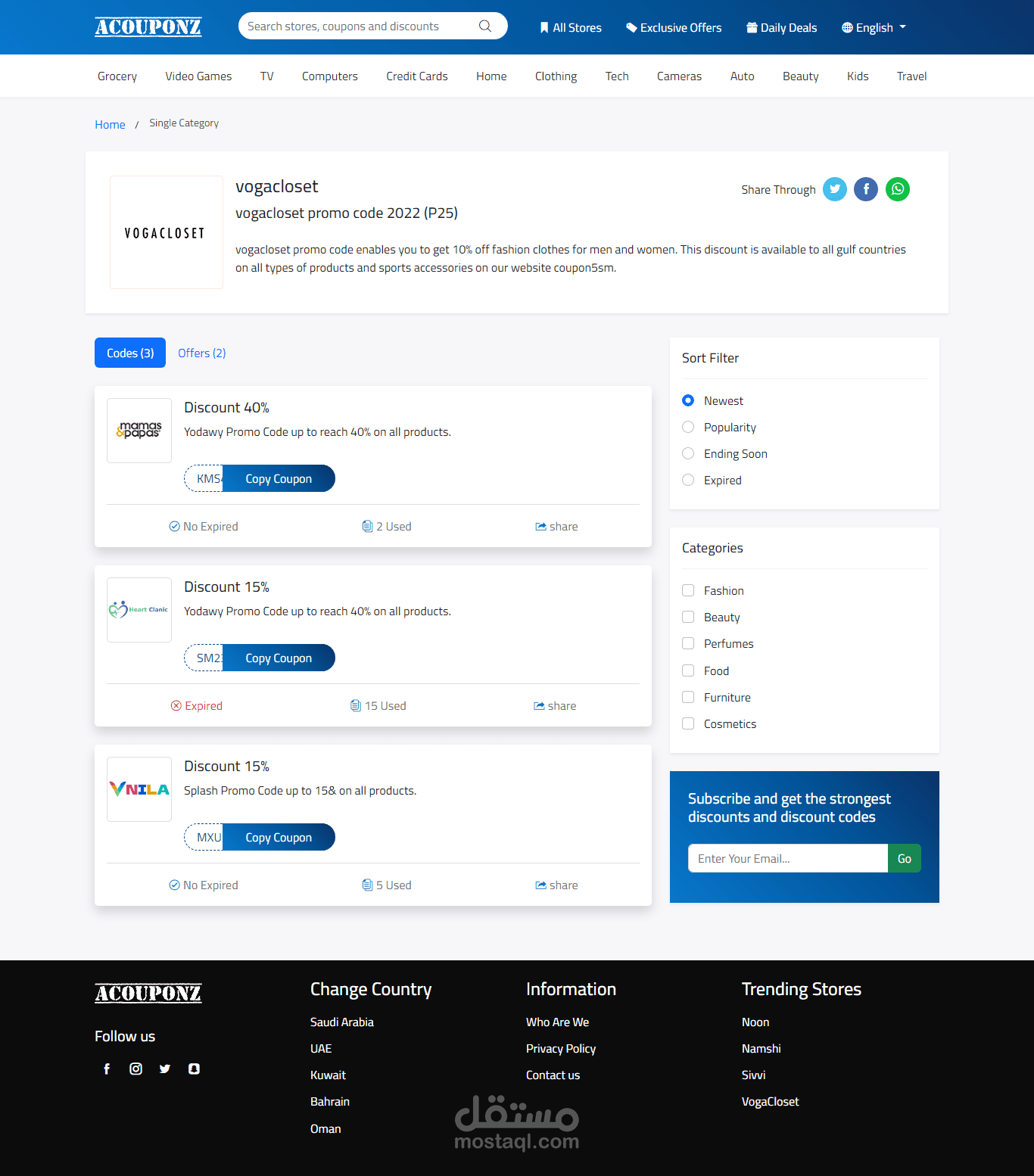Open All Stores bookmark link

tap(571, 28)
